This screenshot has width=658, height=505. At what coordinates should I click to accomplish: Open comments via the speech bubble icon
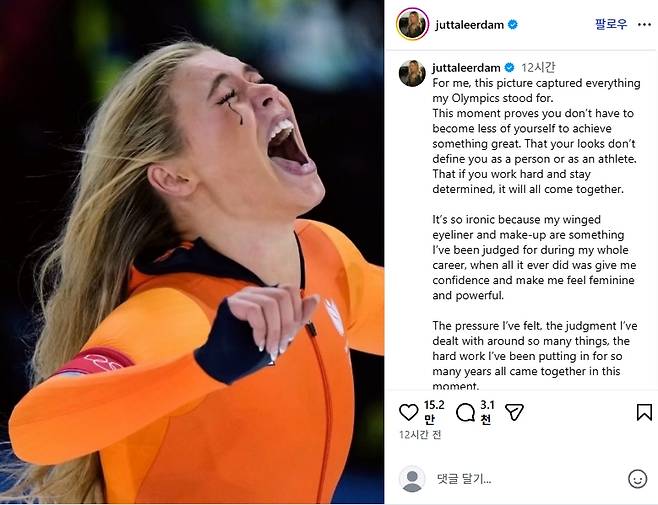pyautogui.click(x=465, y=412)
